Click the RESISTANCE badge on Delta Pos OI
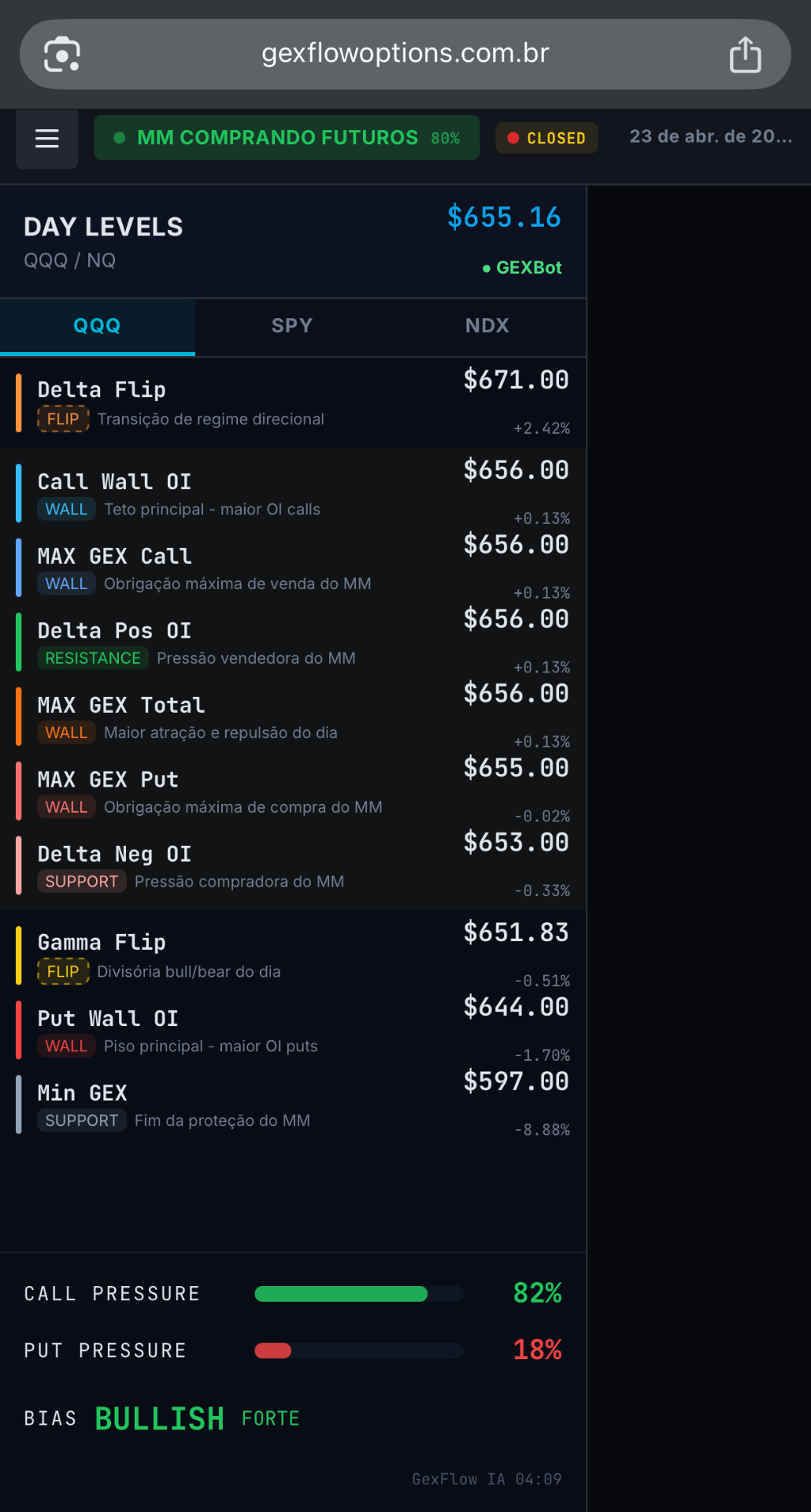 pyautogui.click(x=92, y=658)
